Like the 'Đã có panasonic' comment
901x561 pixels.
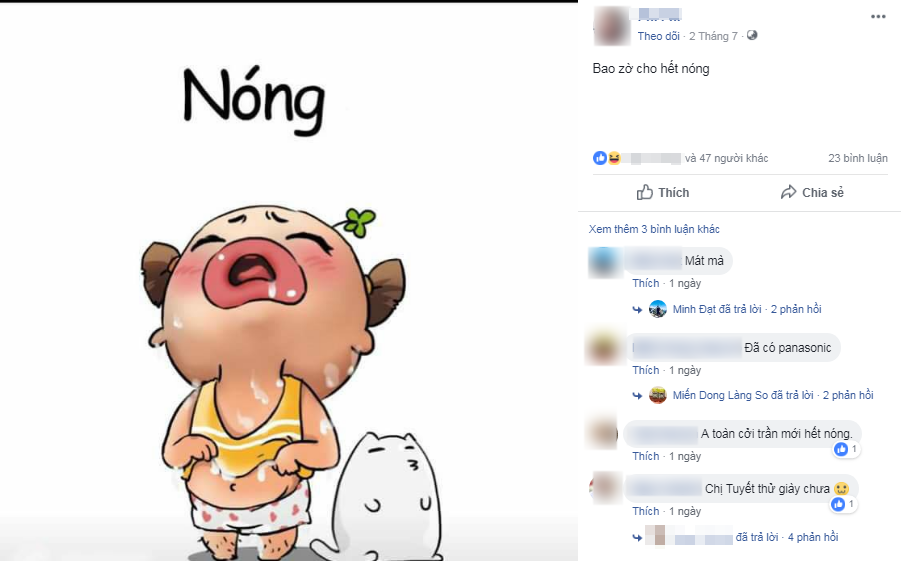(646, 370)
